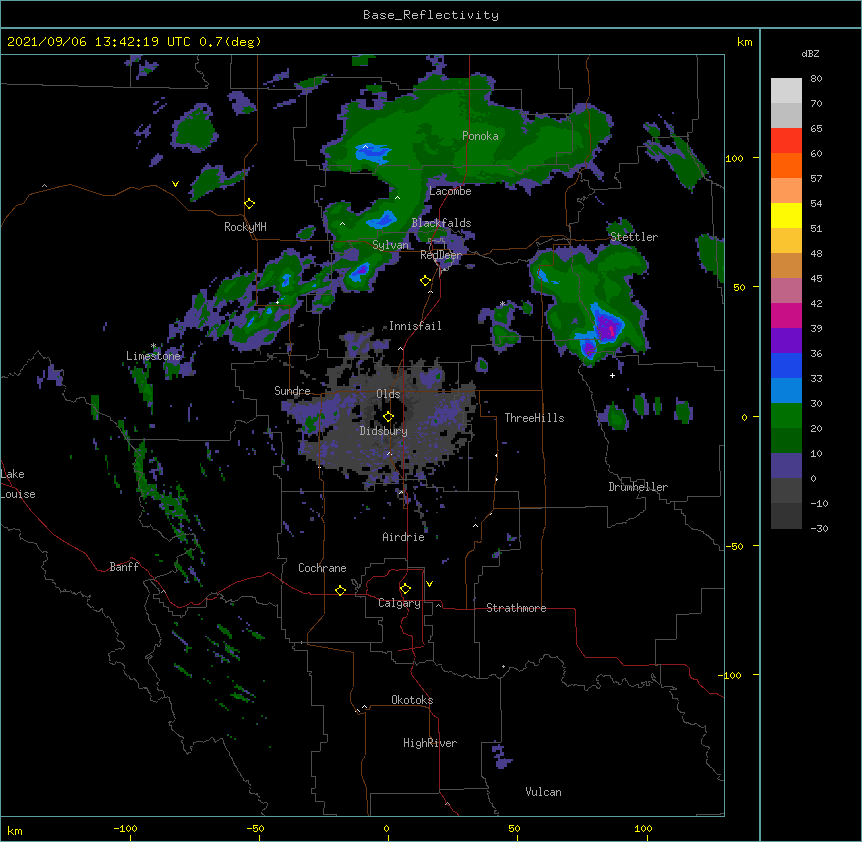Select the pink 45 dBZ legend swatch
Screen dimensions: 862x842
click(786, 290)
